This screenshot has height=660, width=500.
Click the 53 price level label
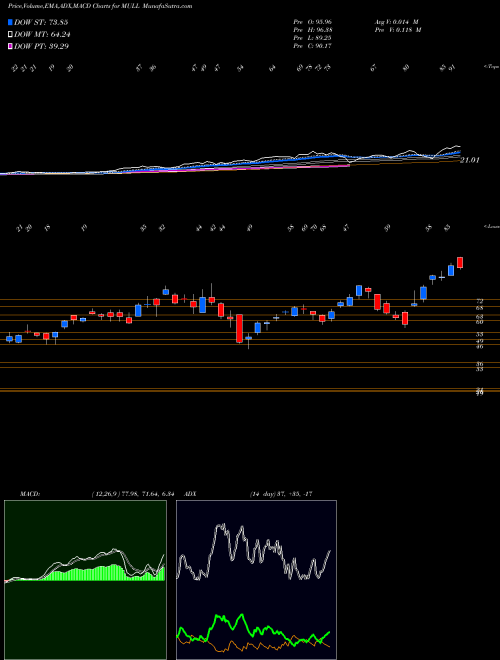(x=479, y=334)
